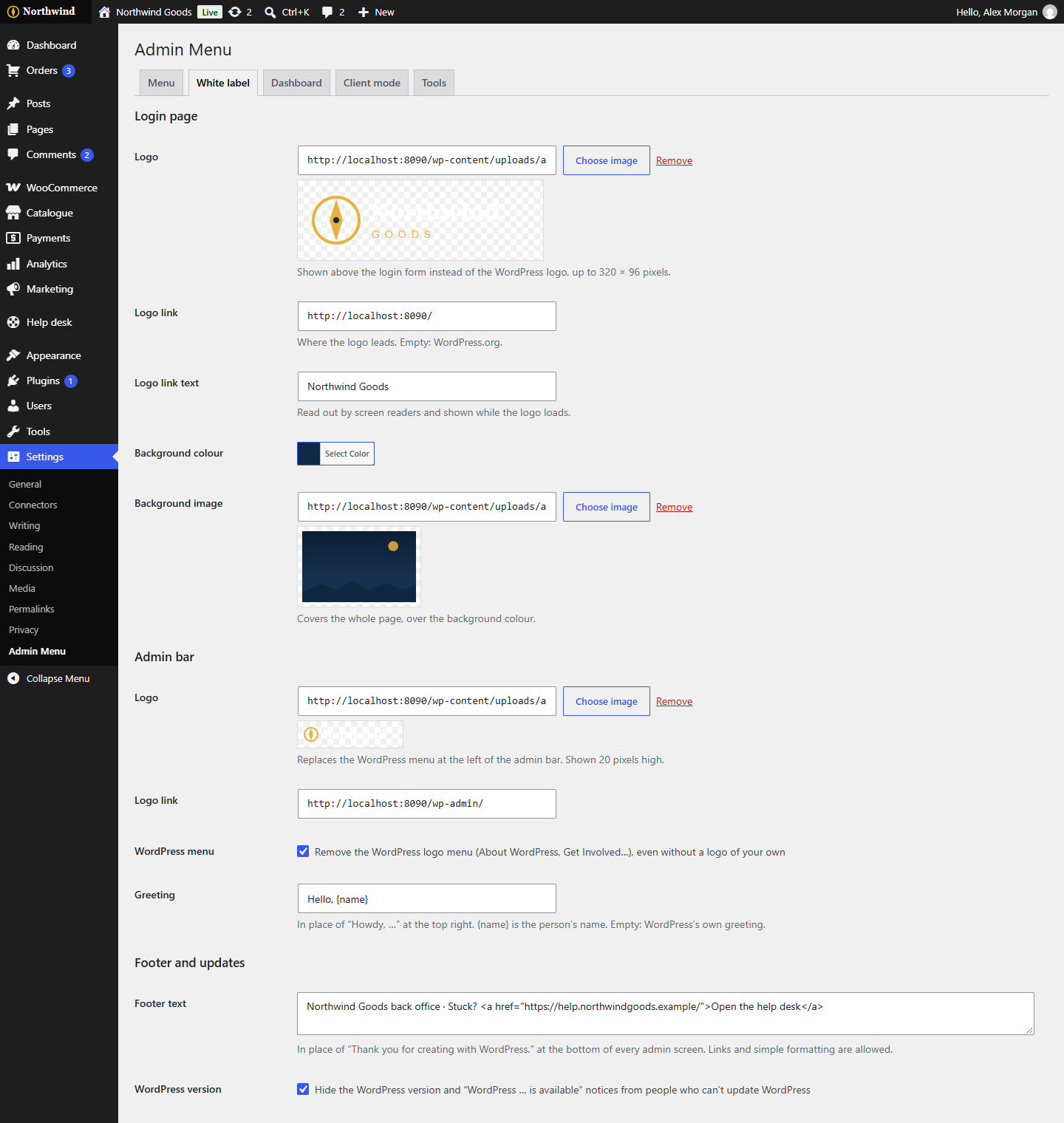Choose image for the login page logo

pyautogui.click(x=607, y=160)
